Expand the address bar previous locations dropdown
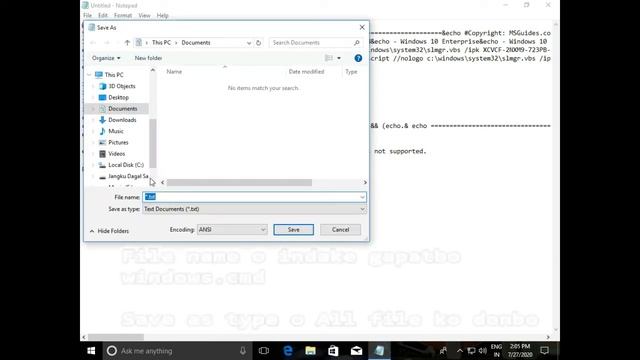This screenshot has width=640, height=360. [249, 43]
